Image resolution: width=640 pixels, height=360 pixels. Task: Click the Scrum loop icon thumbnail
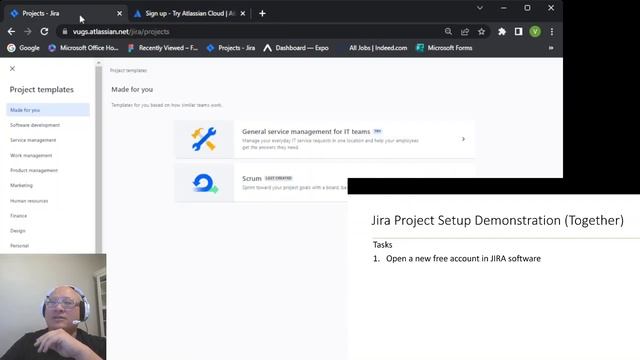pyautogui.click(x=205, y=183)
